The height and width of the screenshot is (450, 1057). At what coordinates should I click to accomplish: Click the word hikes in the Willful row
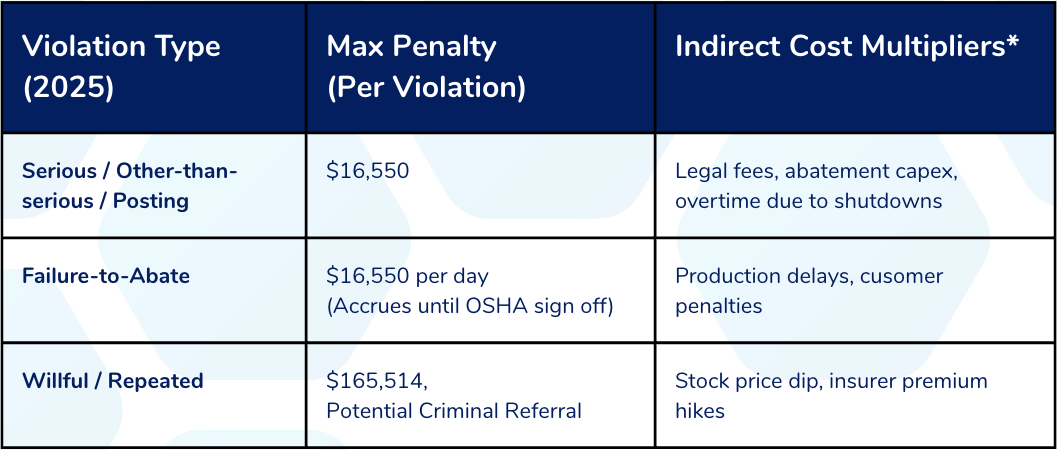click(700, 410)
